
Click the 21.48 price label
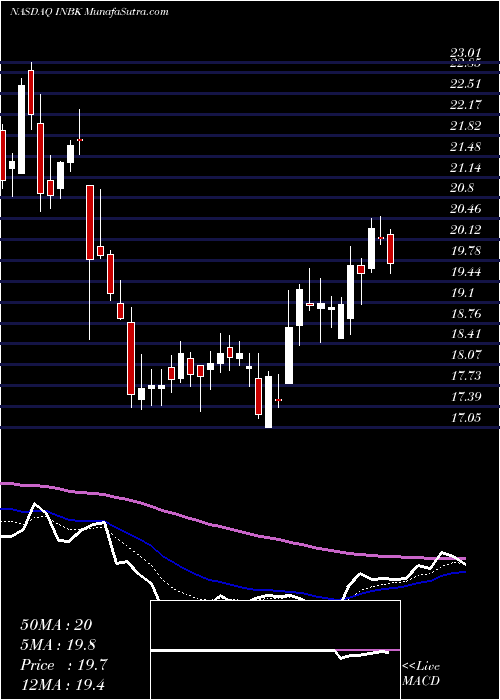465,147
